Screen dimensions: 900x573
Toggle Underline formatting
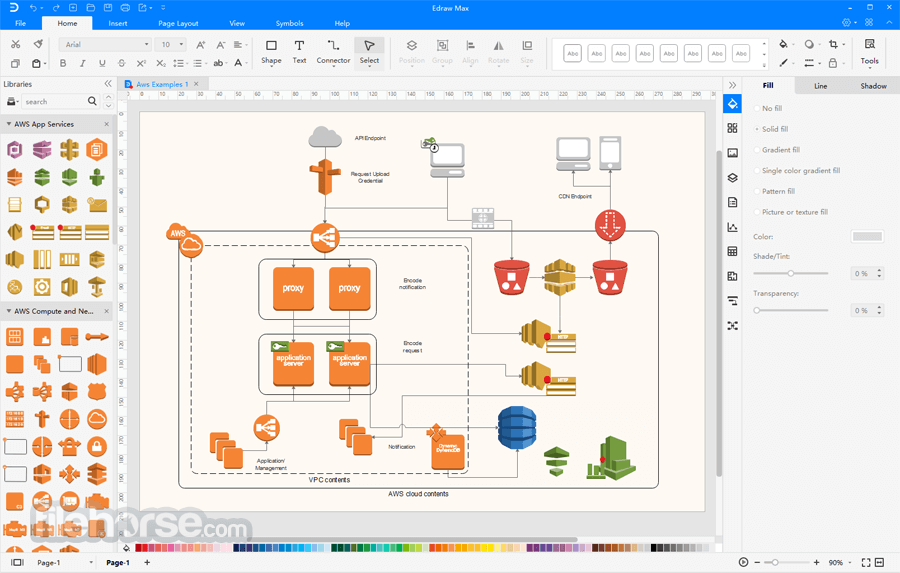coord(102,63)
